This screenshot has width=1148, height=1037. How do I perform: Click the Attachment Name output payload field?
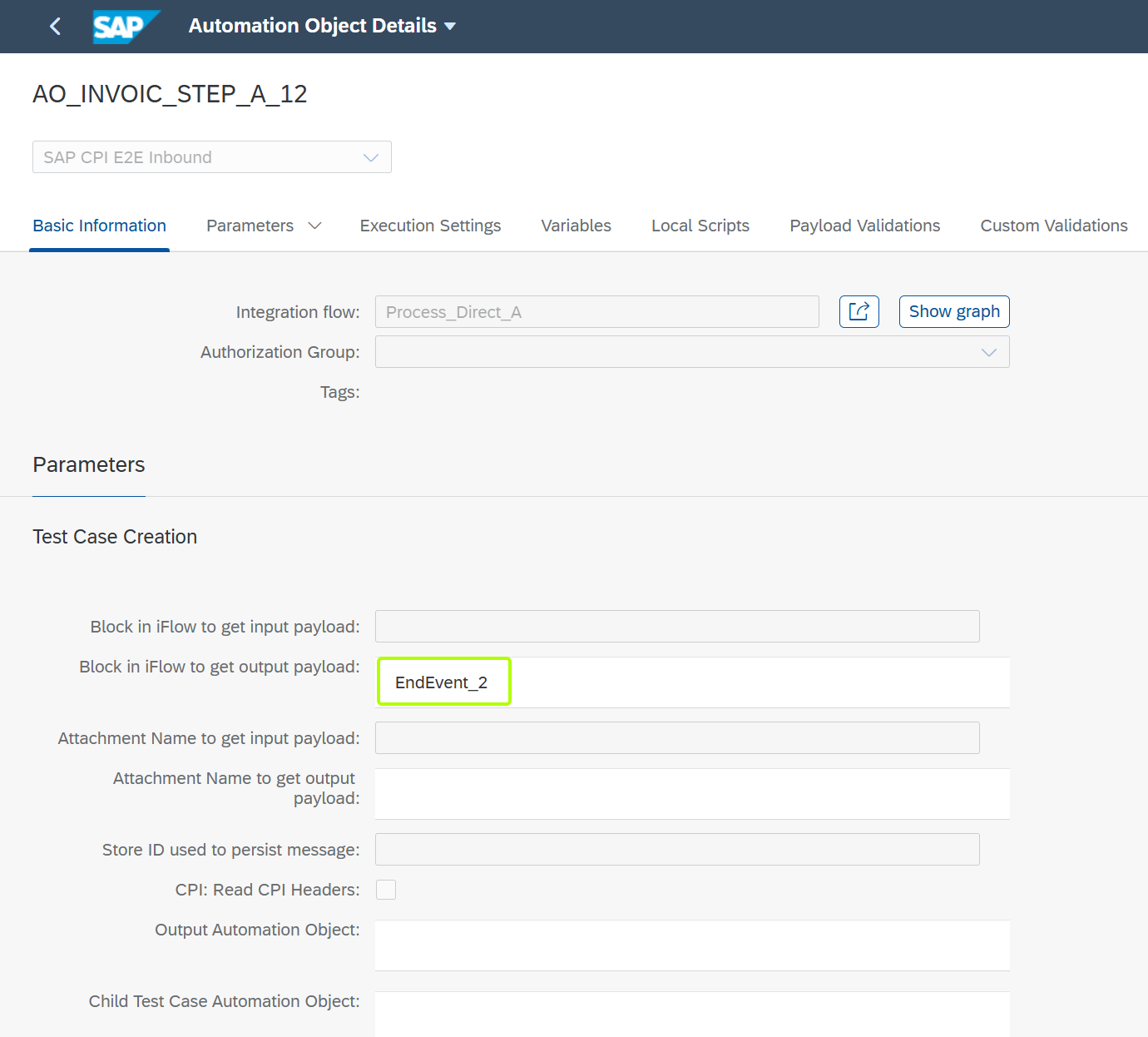pos(692,794)
